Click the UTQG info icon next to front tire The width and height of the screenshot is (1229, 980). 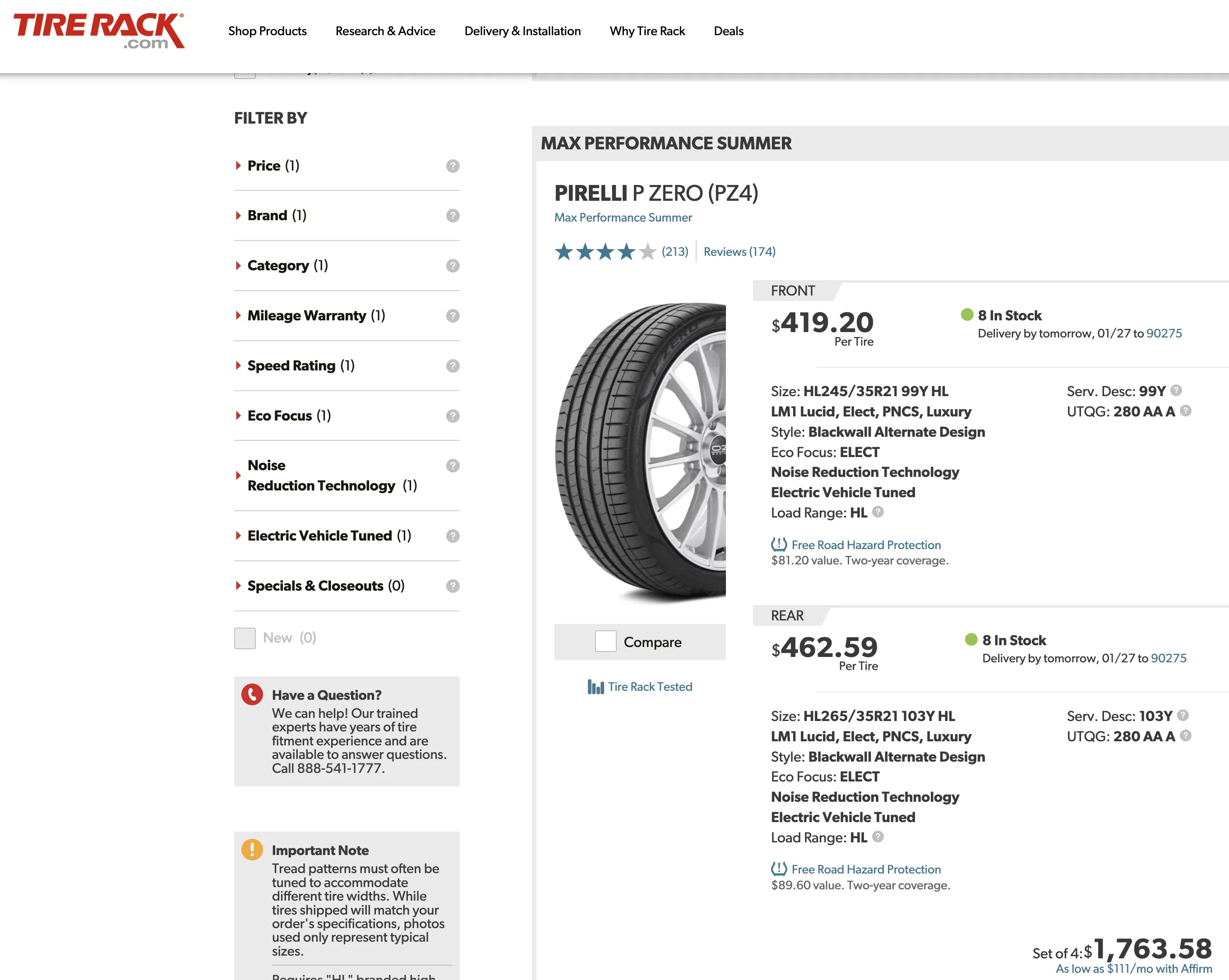pyautogui.click(x=1184, y=411)
